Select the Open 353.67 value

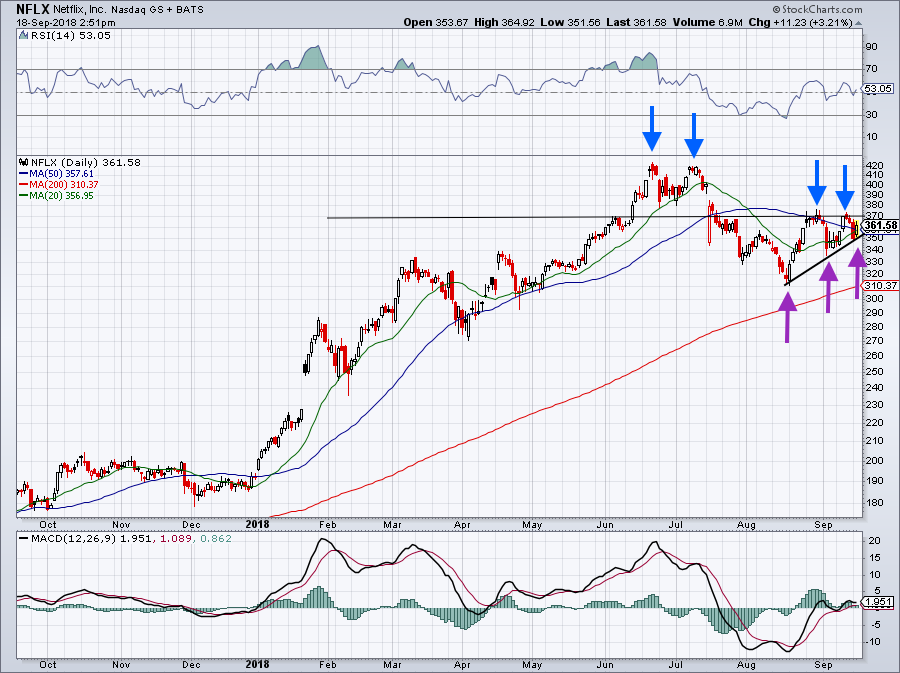click(436, 22)
